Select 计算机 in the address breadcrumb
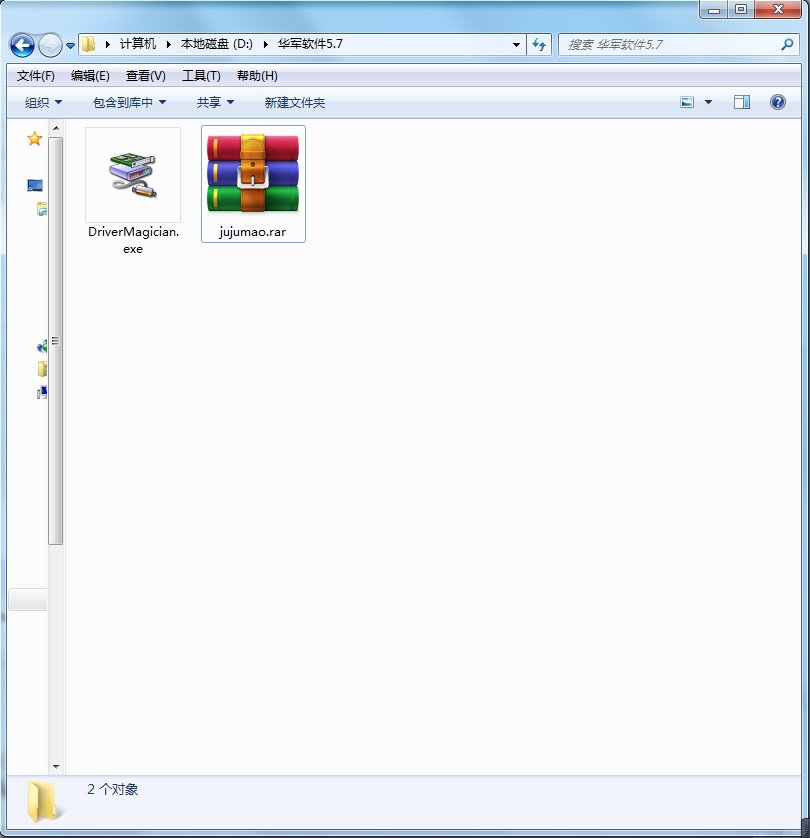This screenshot has width=810, height=838. point(137,44)
